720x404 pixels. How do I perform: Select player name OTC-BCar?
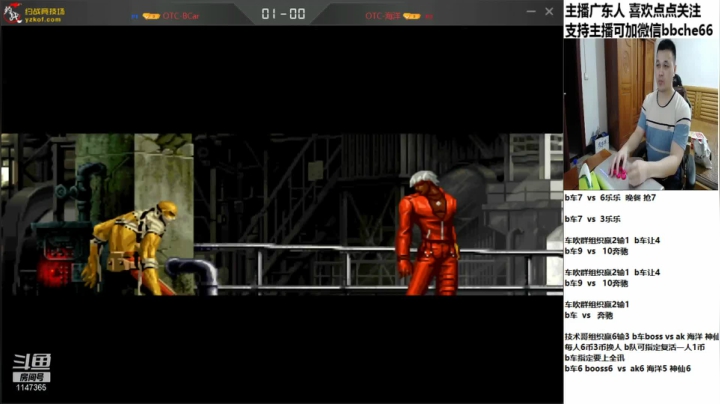181,16
